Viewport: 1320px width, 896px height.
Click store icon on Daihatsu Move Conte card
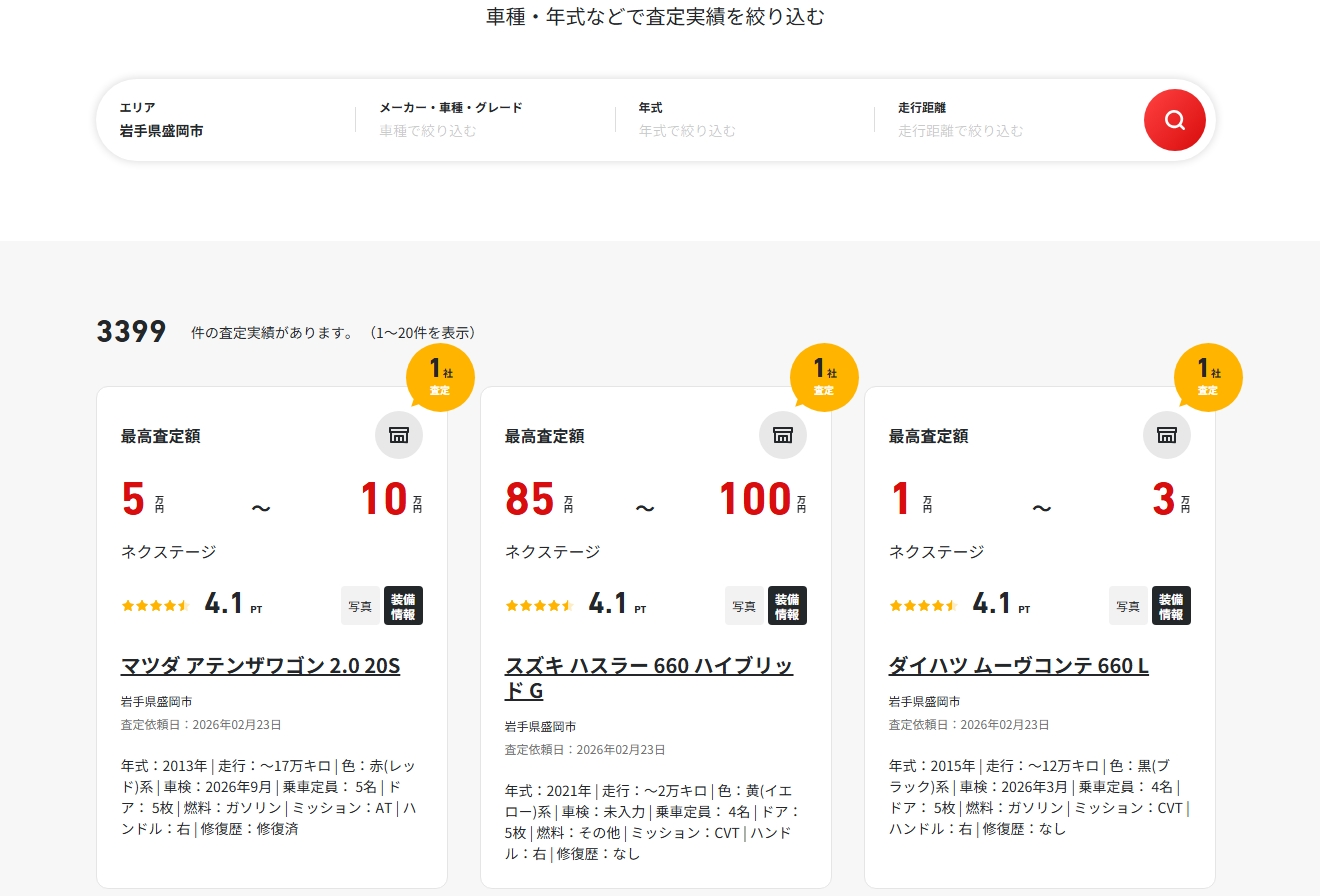click(1166, 435)
